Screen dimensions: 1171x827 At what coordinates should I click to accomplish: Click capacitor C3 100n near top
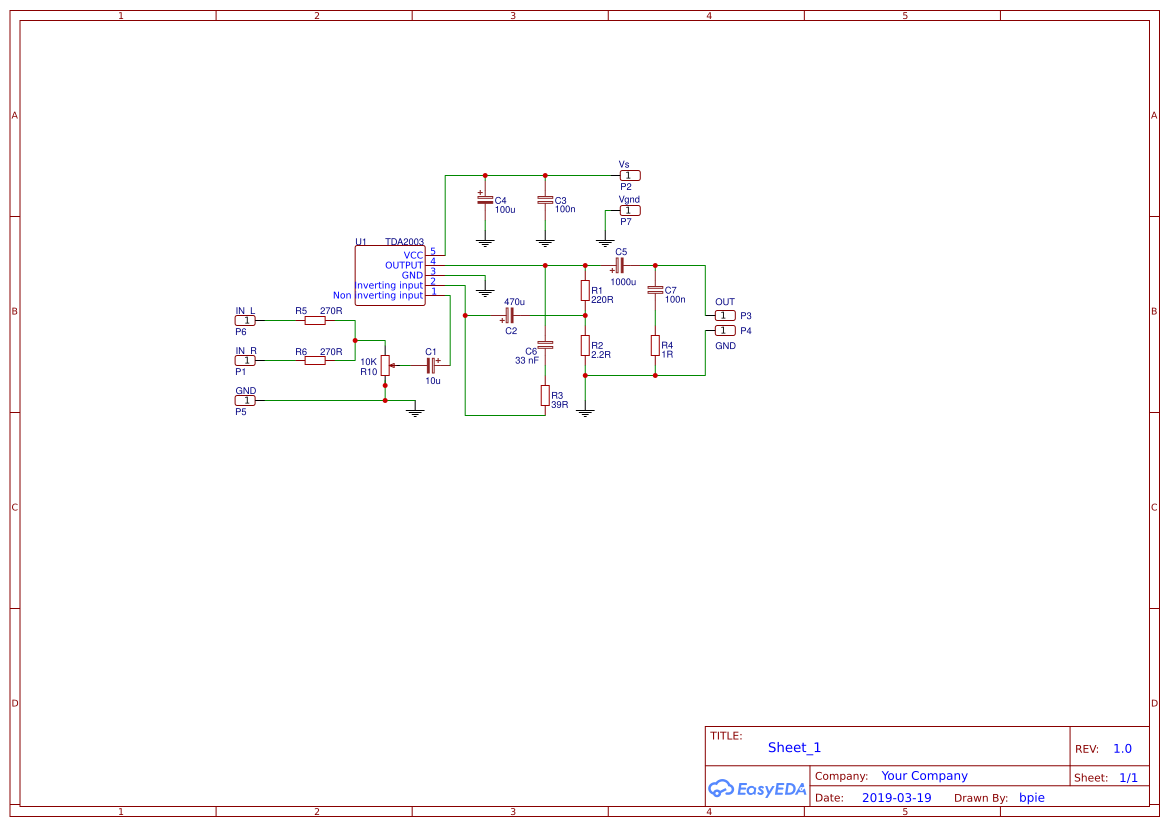[x=545, y=200]
